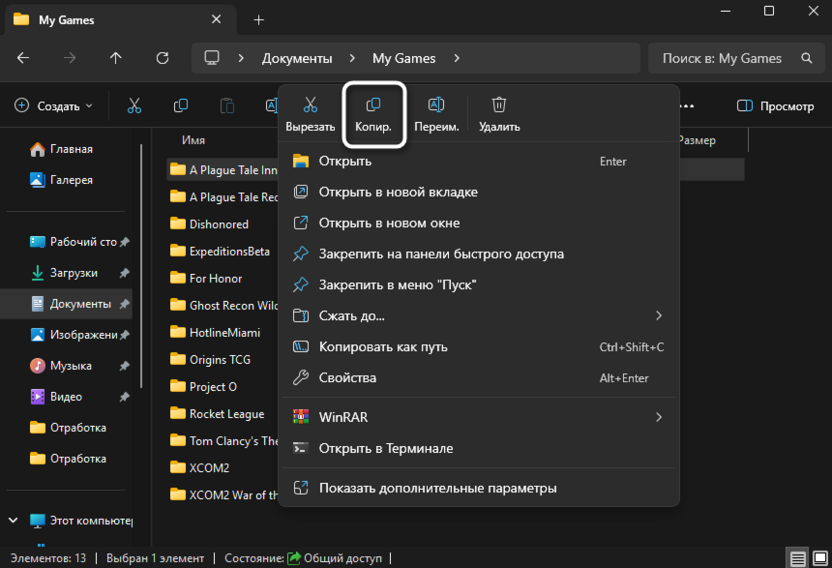Click the search magnifier icon
The width and height of the screenshot is (832, 568).
click(807, 58)
